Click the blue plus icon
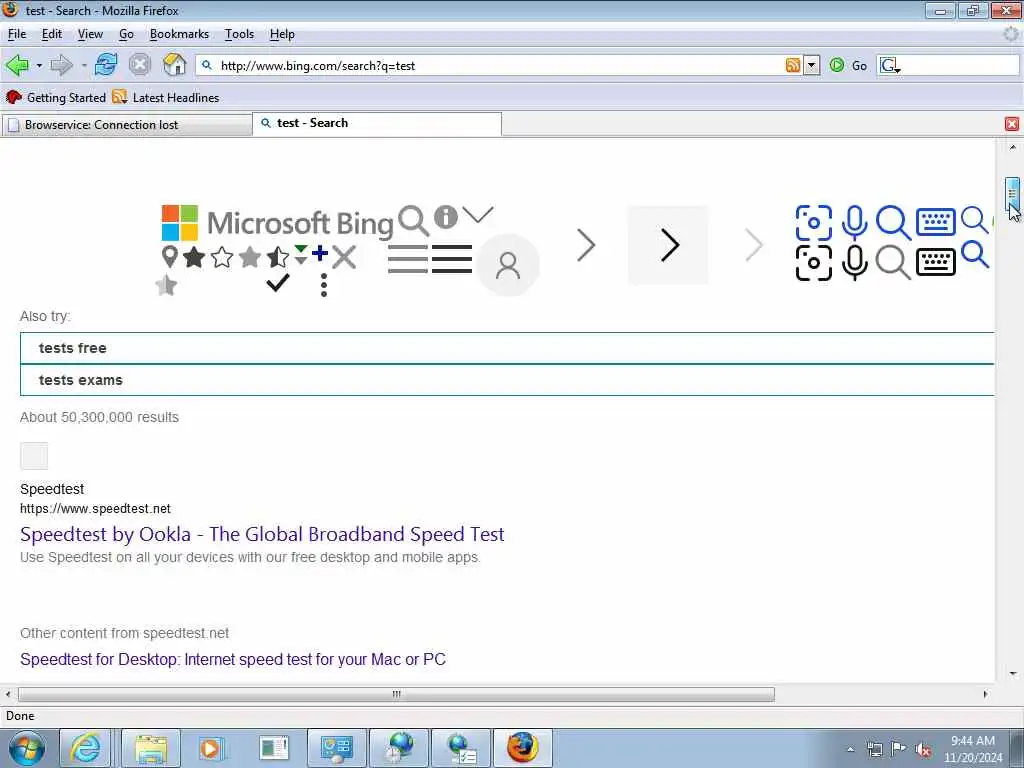 [319, 253]
